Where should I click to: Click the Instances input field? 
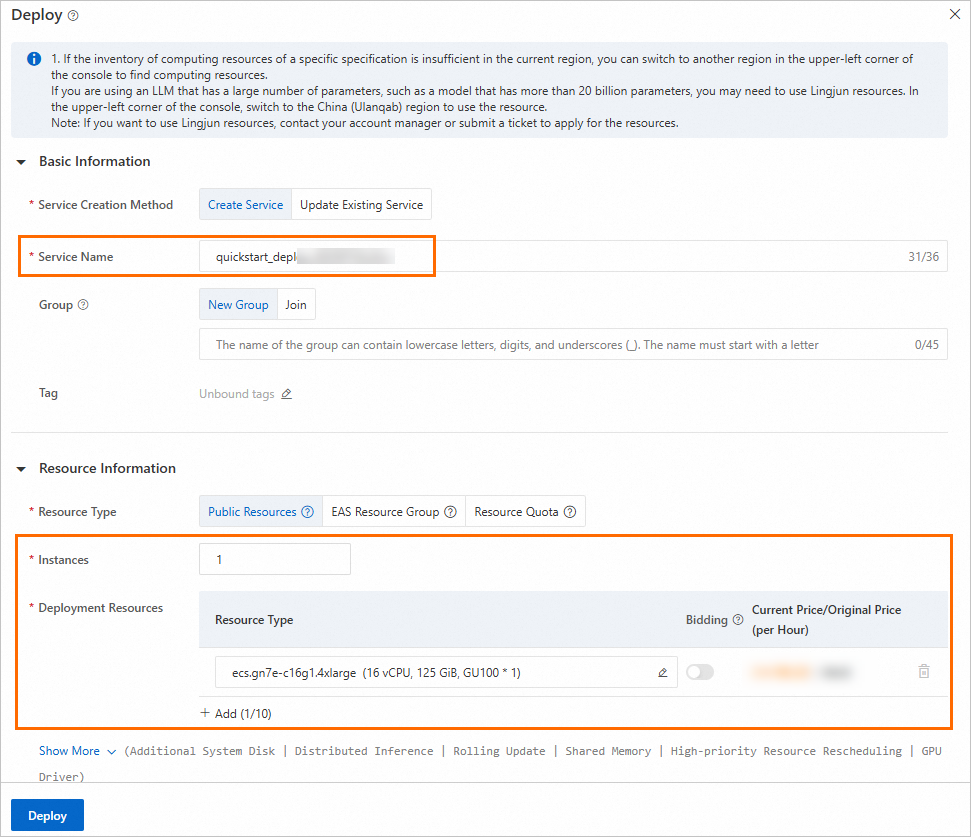(274, 560)
